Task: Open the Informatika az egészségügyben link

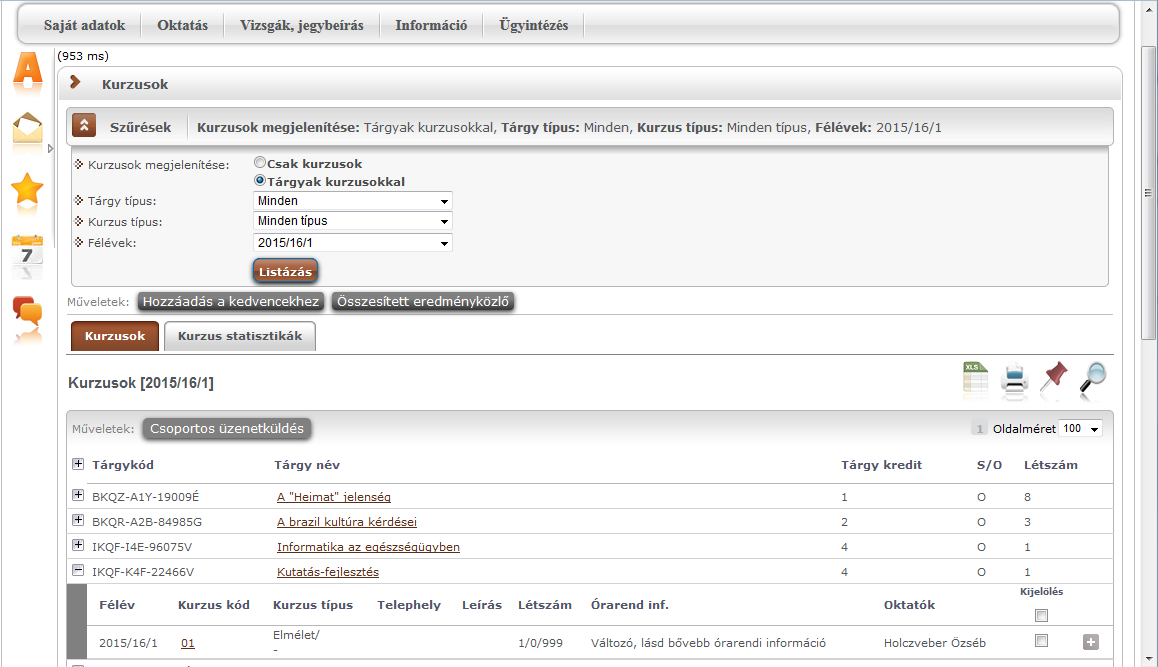Action: click(x=368, y=547)
